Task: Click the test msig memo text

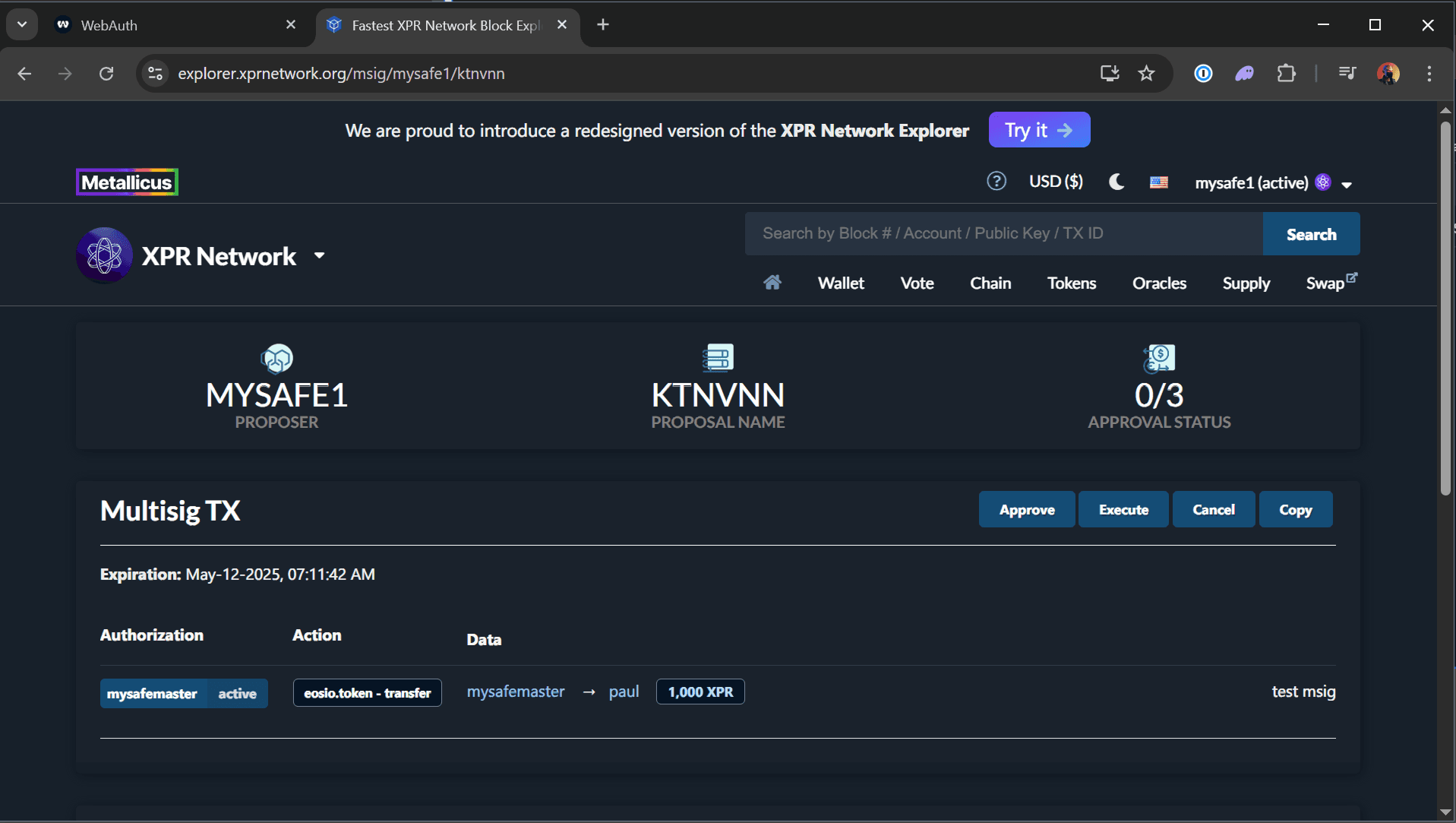Action: [x=1303, y=692]
